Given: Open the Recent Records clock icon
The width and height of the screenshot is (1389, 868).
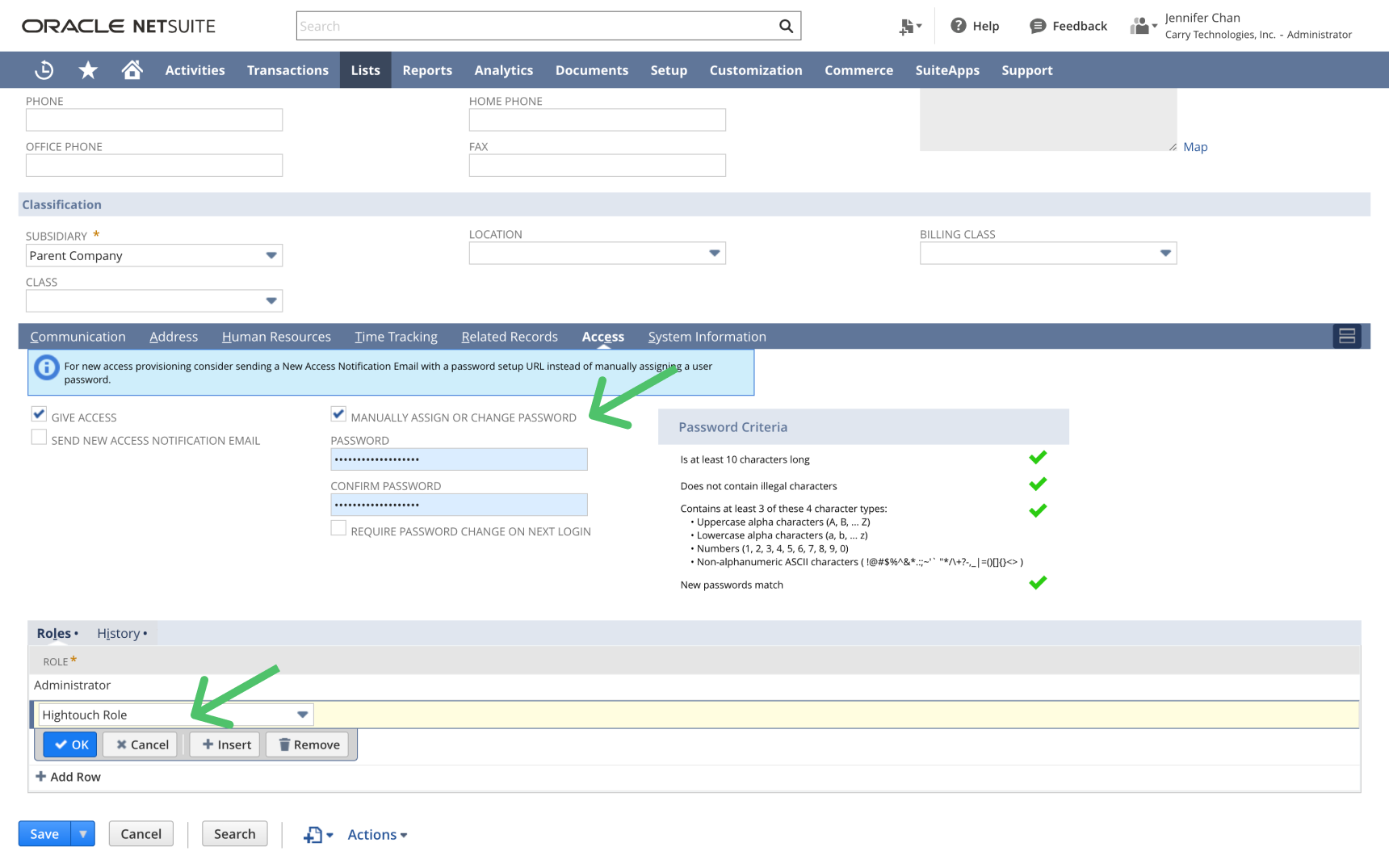Looking at the screenshot, I should coord(44,70).
